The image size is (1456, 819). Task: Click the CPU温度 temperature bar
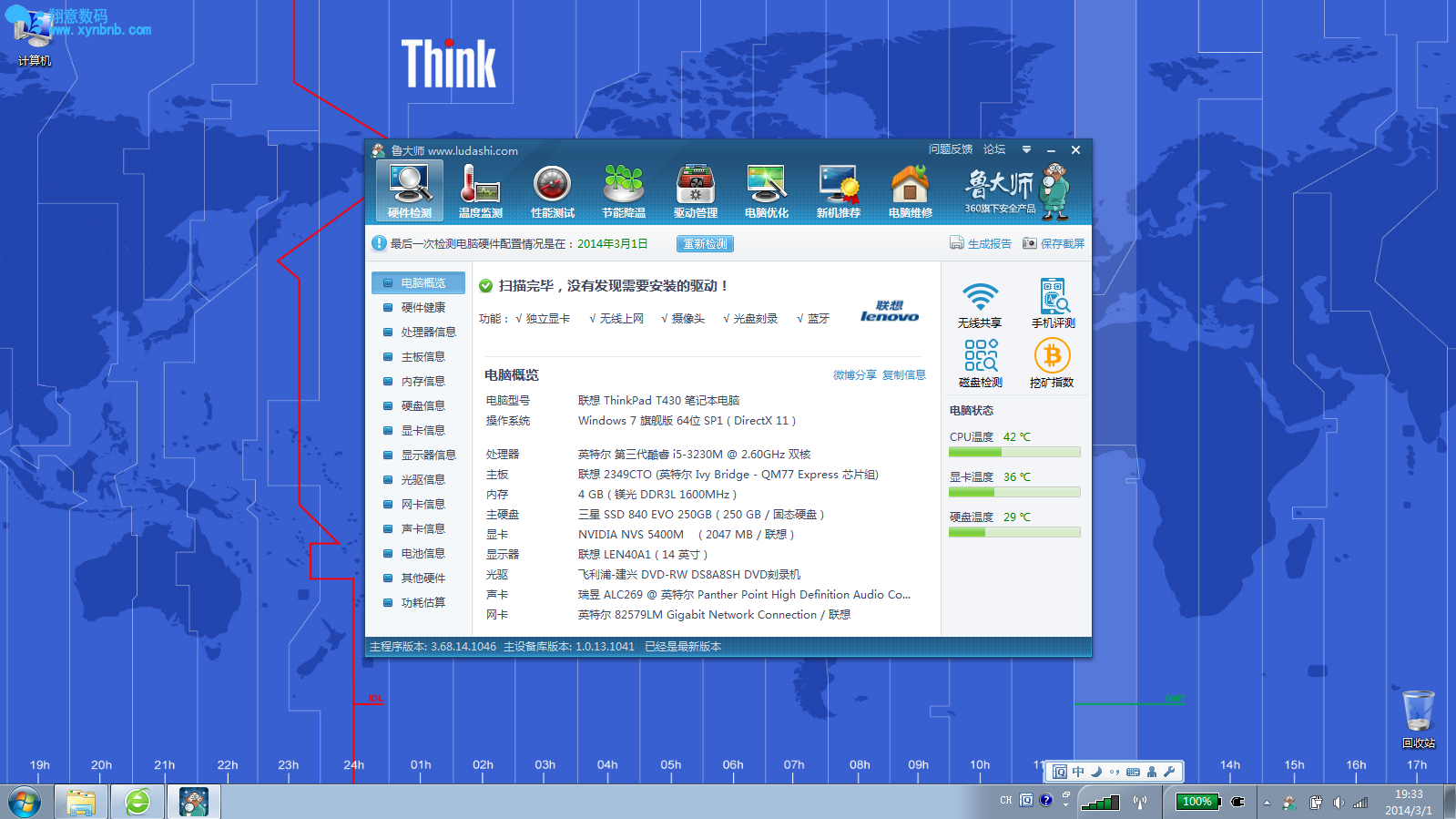[x=1014, y=452]
